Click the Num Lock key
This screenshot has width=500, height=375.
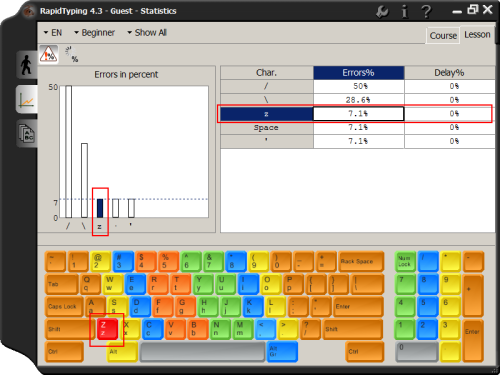pyautogui.click(x=405, y=261)
